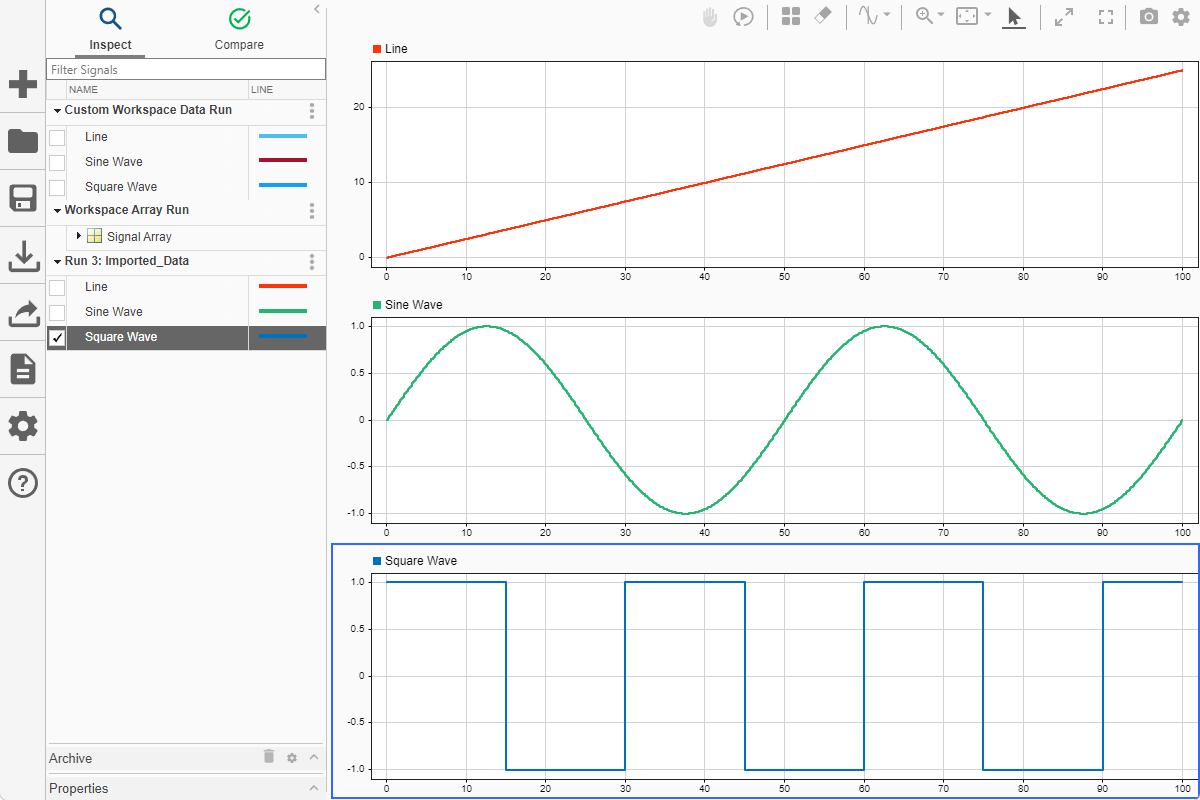Click the fit-to-view icon
The image size is (1200, 800).
click(967, 17)
